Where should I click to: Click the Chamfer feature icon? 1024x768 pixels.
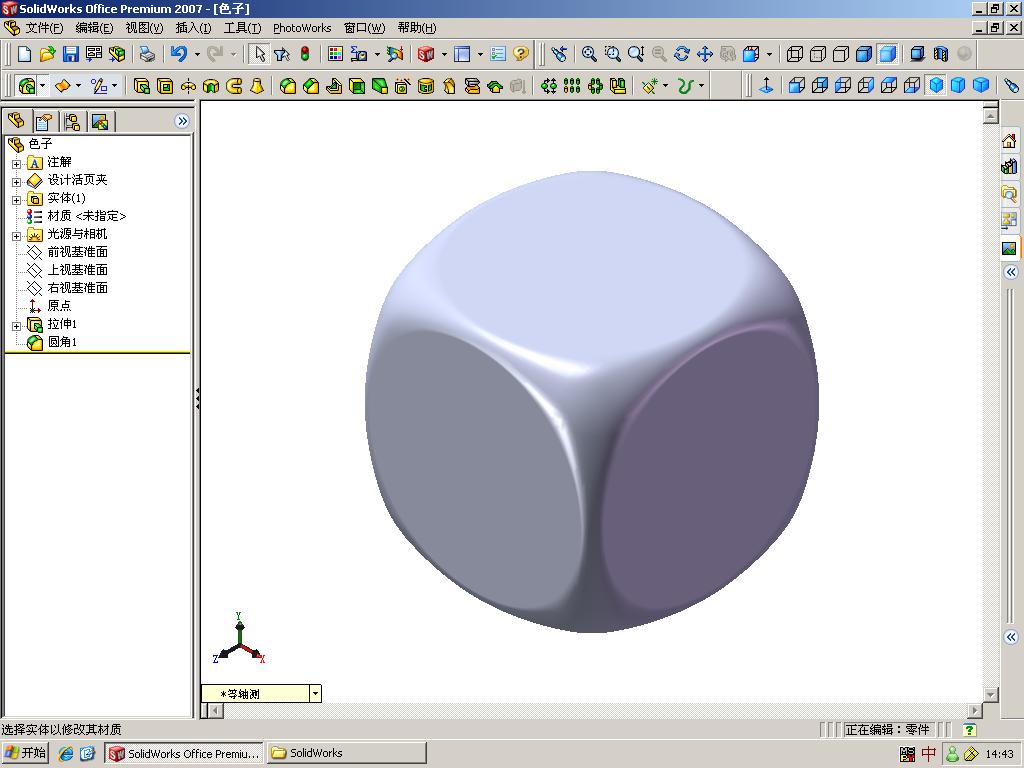coord(311,86)
